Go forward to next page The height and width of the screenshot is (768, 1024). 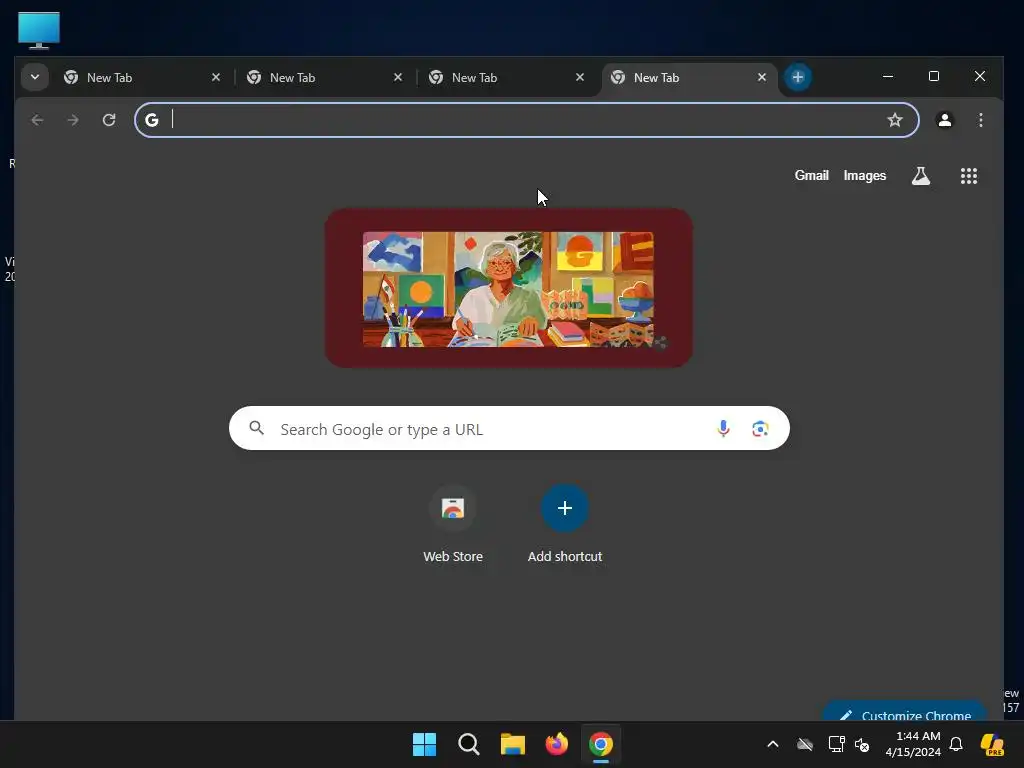73,120
